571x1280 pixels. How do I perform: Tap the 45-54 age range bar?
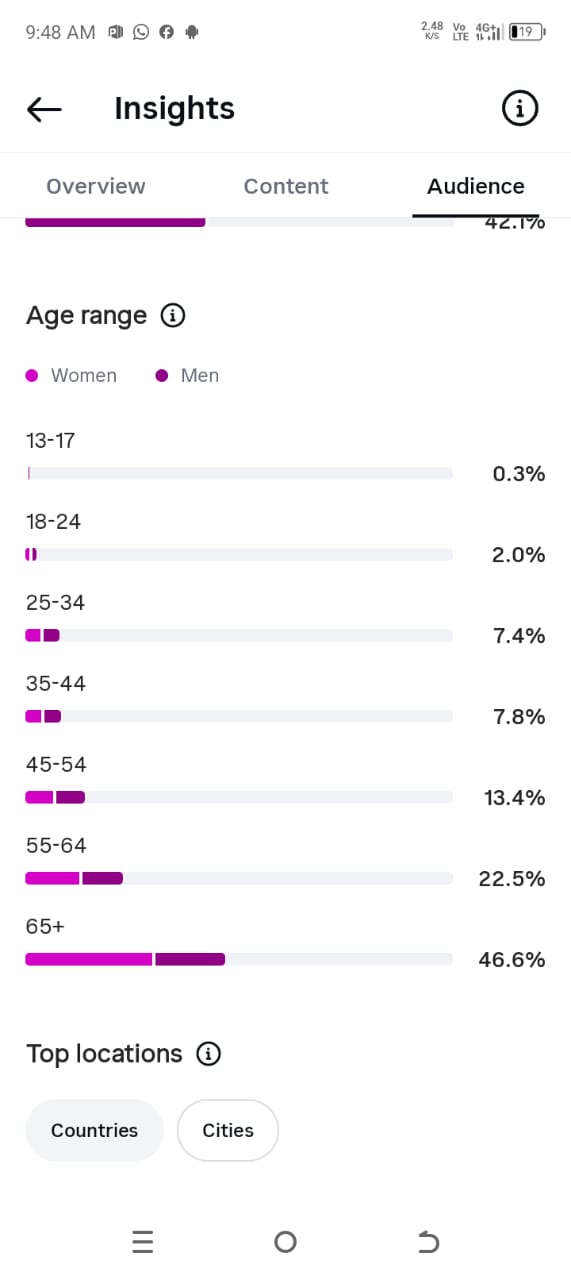point(239,797)
